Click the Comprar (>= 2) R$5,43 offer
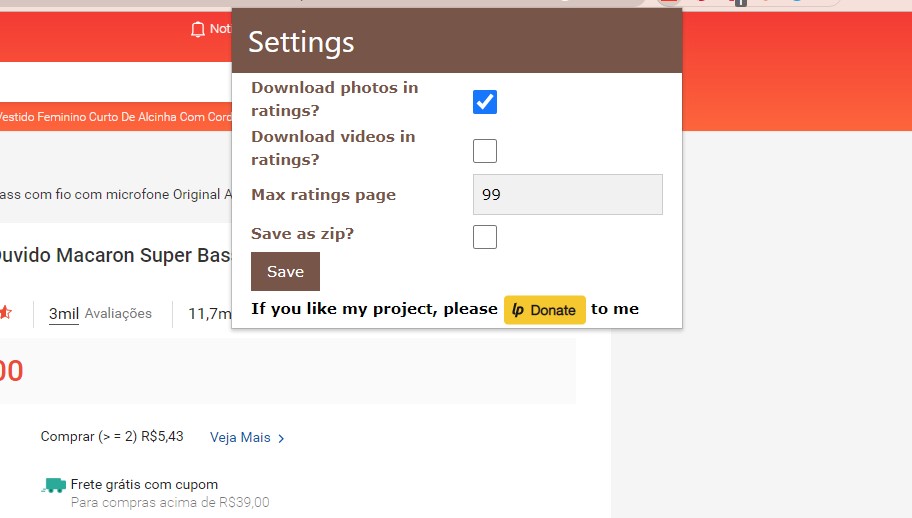The image size is (912, 518). [112, 438]
